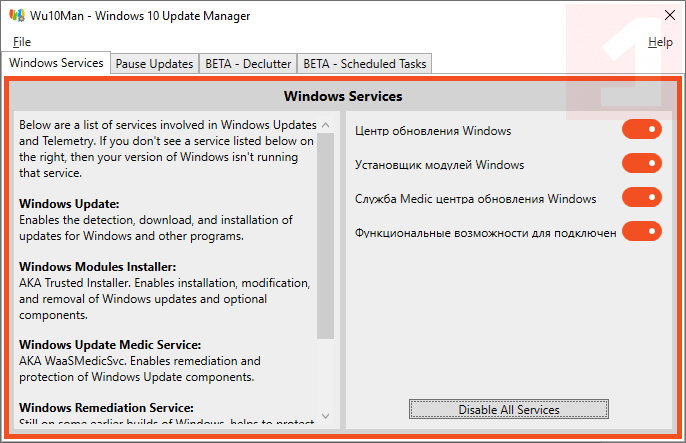
Task: Go to BETA - Scheduled Tasks tab
Action: pos(365,63)
